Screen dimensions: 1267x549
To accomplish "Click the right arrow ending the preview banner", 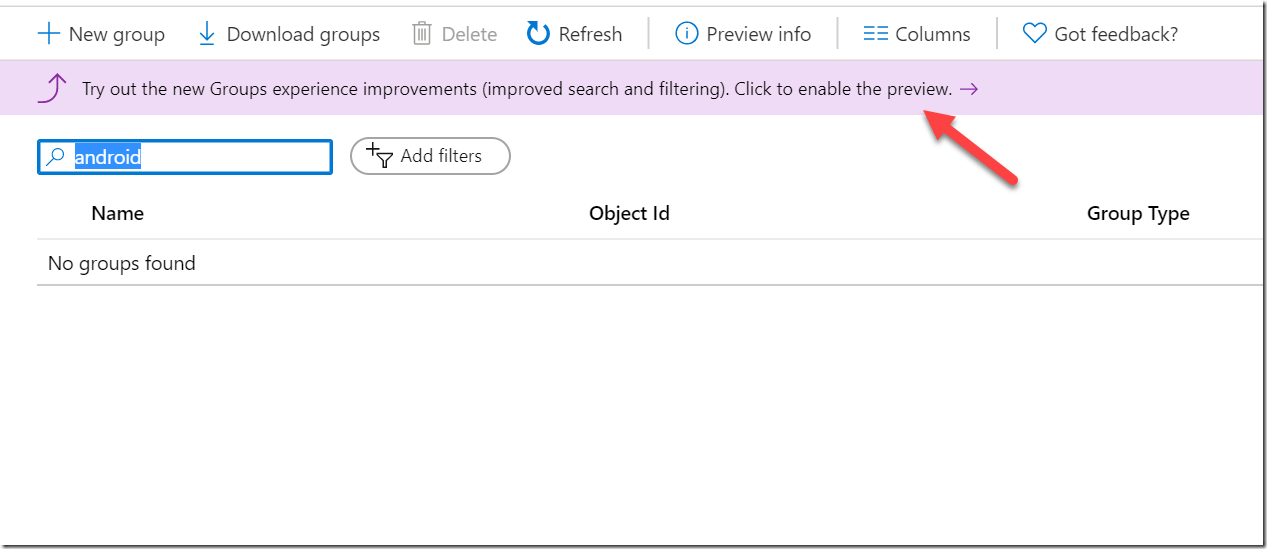I will [x=968, y=89].
